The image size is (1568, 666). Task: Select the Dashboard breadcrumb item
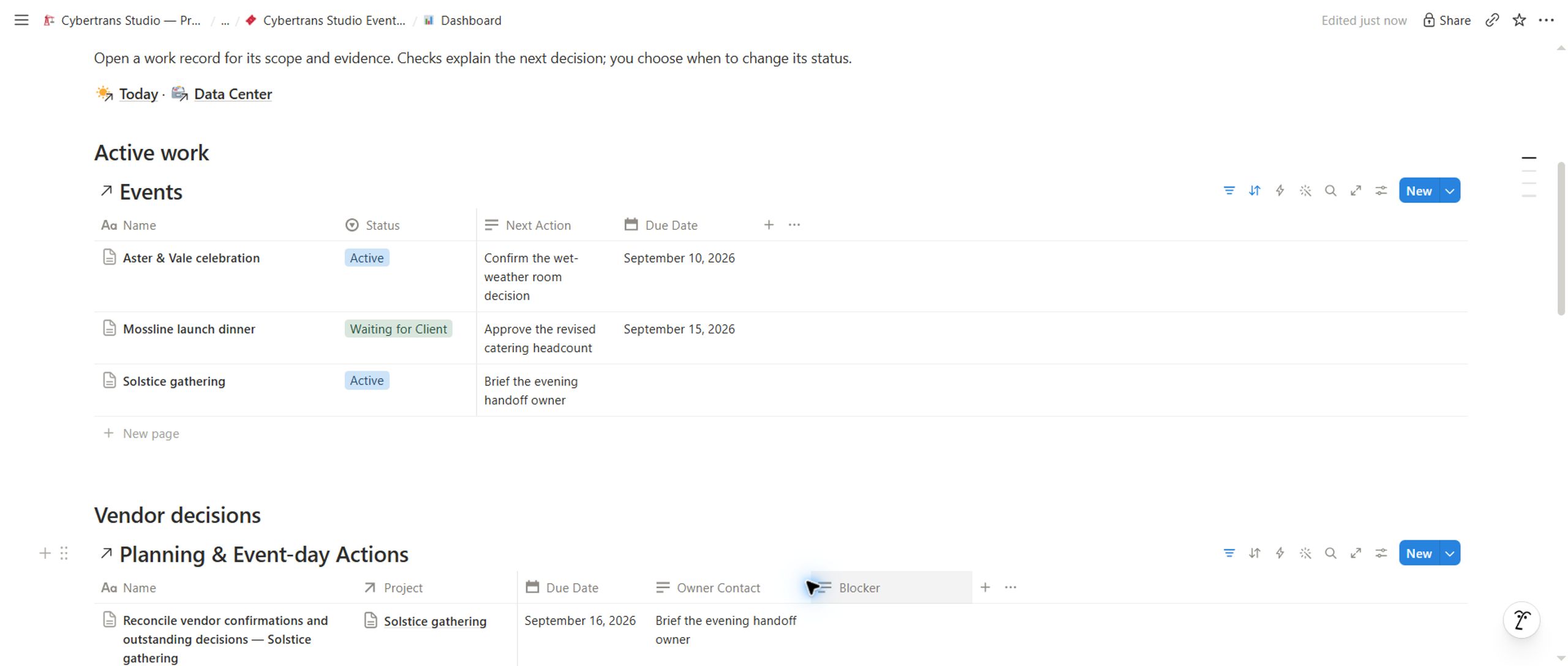[462, 20]
